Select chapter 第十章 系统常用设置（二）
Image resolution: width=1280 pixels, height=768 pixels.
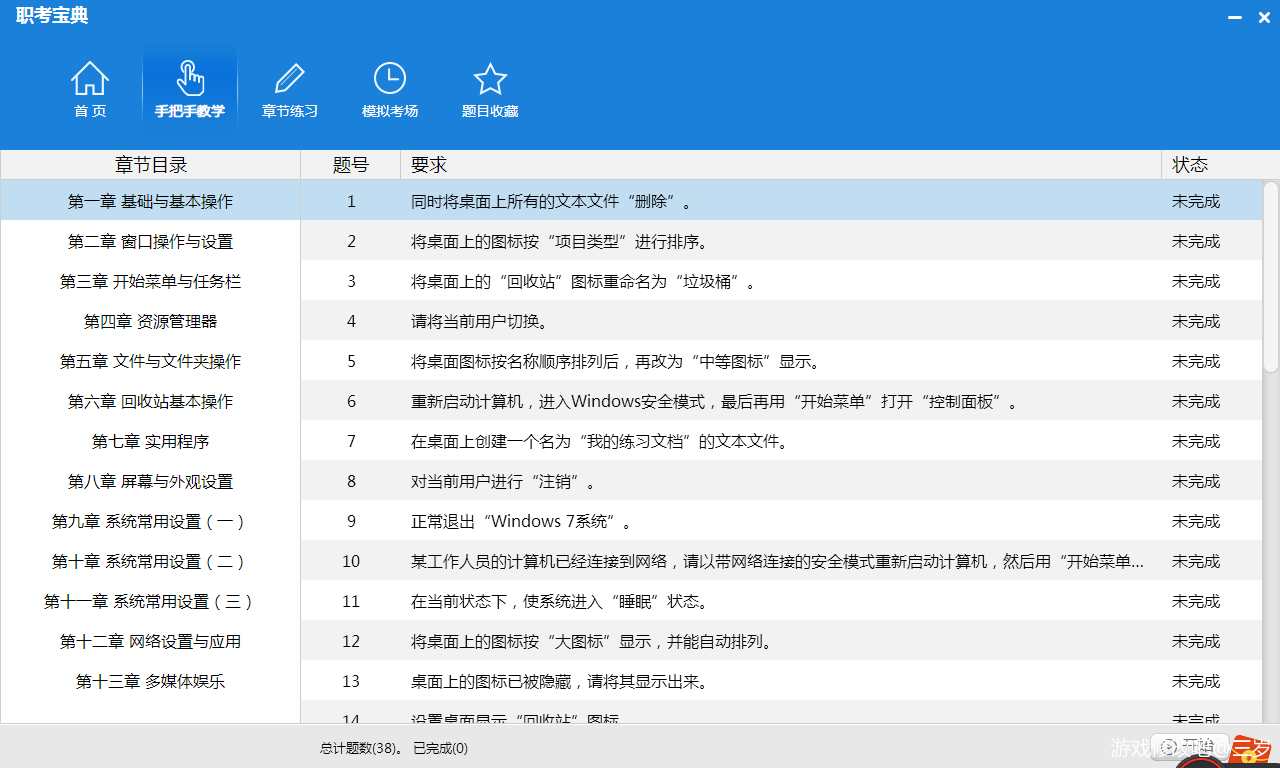click(150, 561)
